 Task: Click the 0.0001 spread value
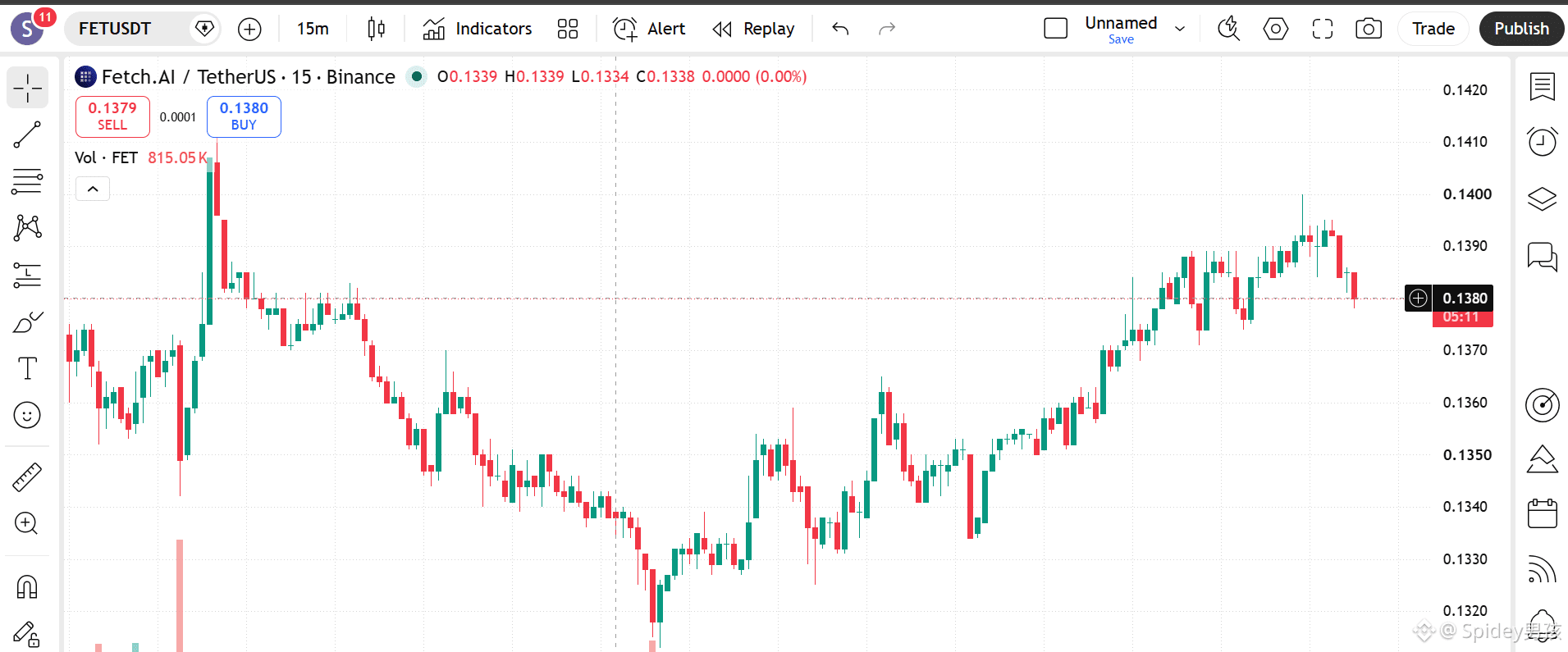pyautogui.click(x=178, y=117)
